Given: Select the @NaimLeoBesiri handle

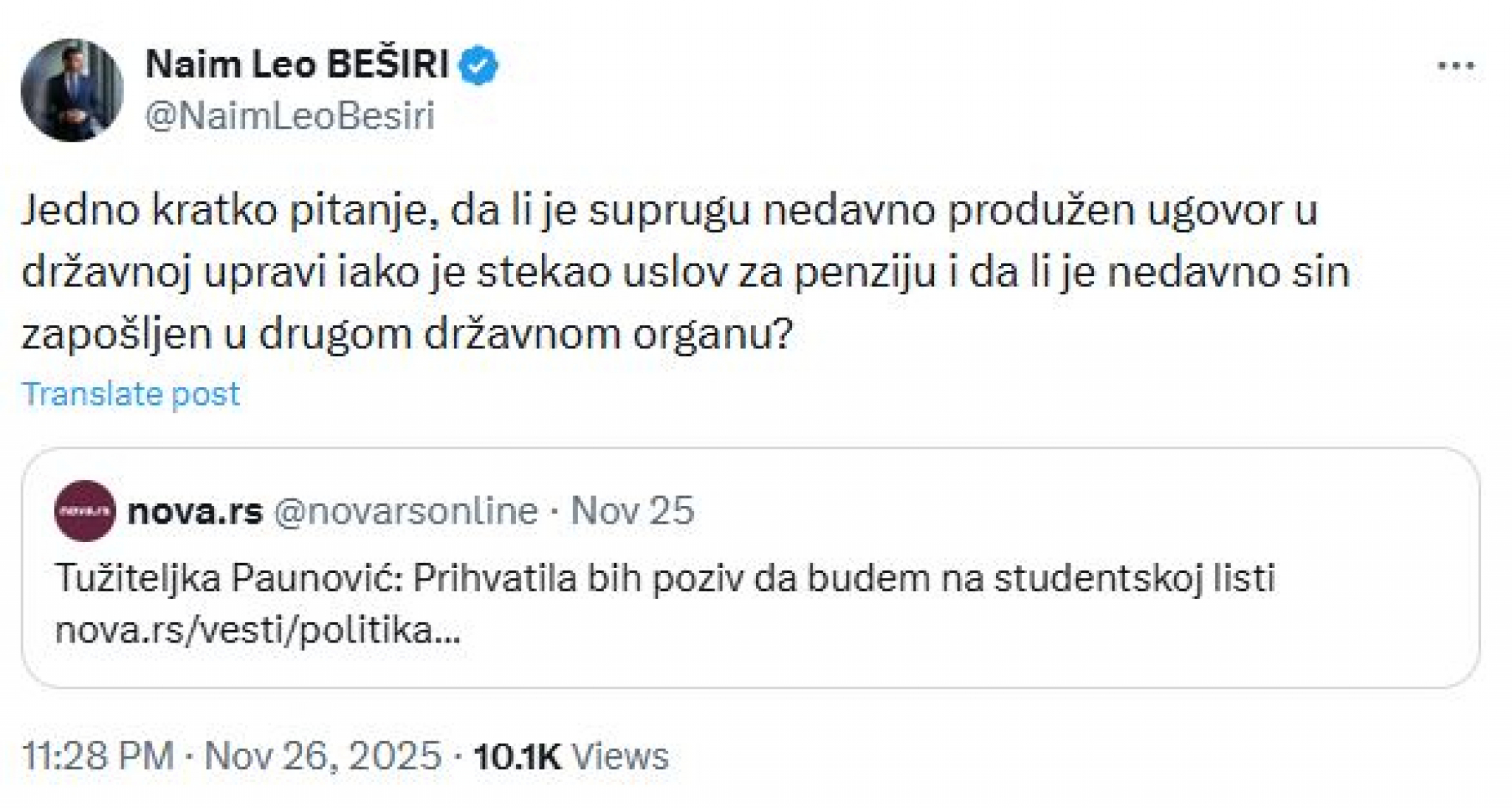Looking at the screenshot, I should tap(292, 113).
